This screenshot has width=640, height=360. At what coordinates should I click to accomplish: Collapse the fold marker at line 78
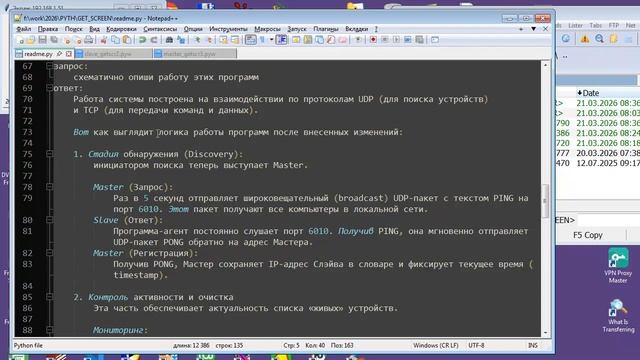coord(49,187)
